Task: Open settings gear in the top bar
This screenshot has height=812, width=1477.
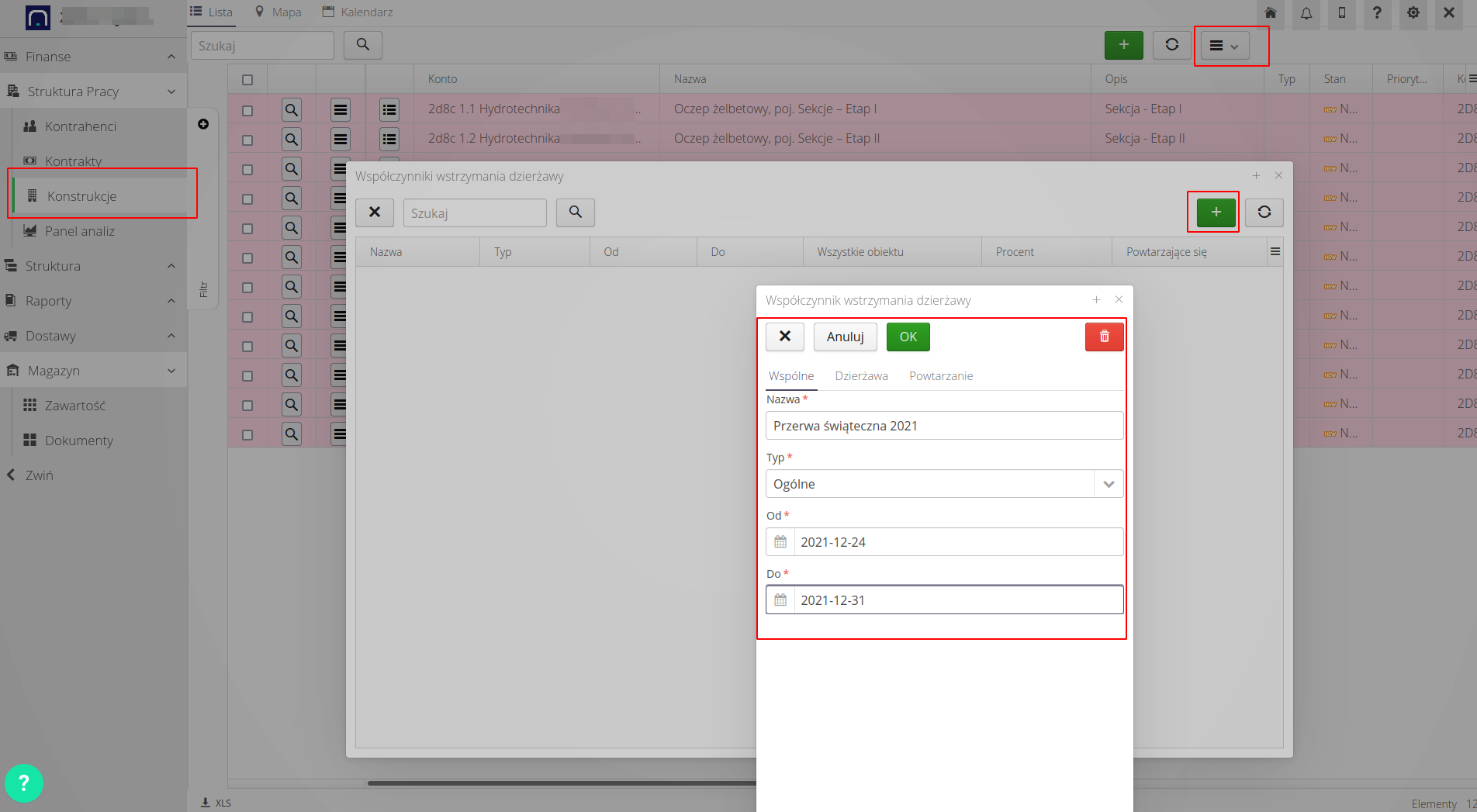Action: pyautogui.click(x=1413, y=13)
